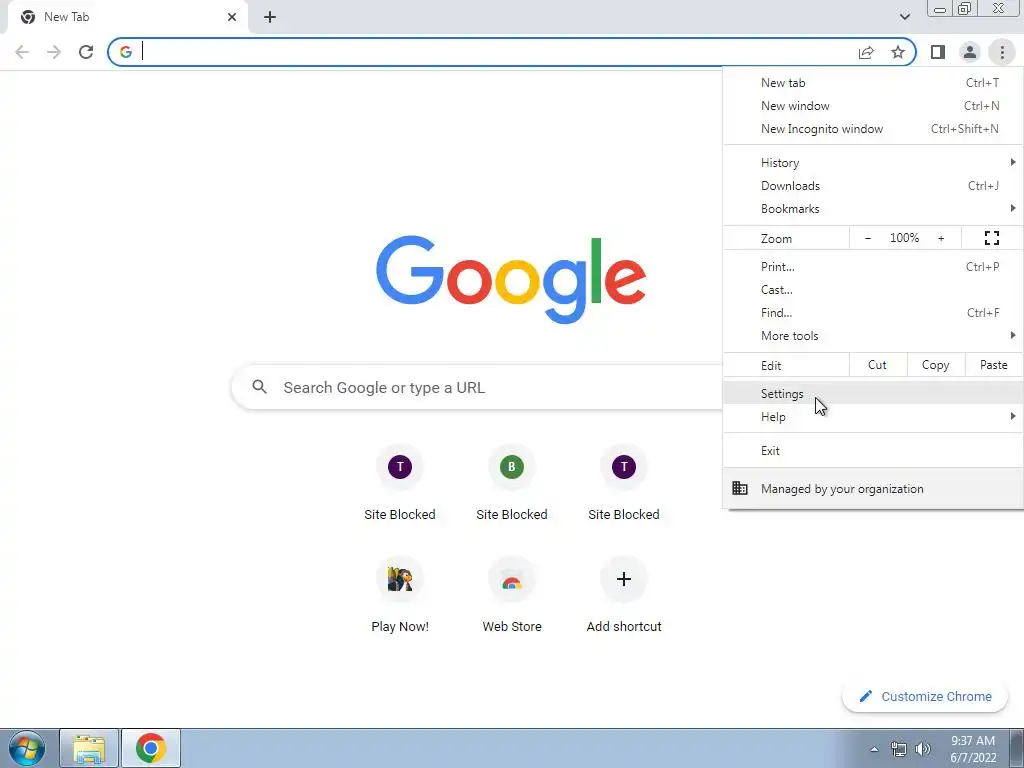Click the Add shortcut plus icon
Viewport: 1024px width, 768px height.
pyautogui.click(x=624, y=579)
